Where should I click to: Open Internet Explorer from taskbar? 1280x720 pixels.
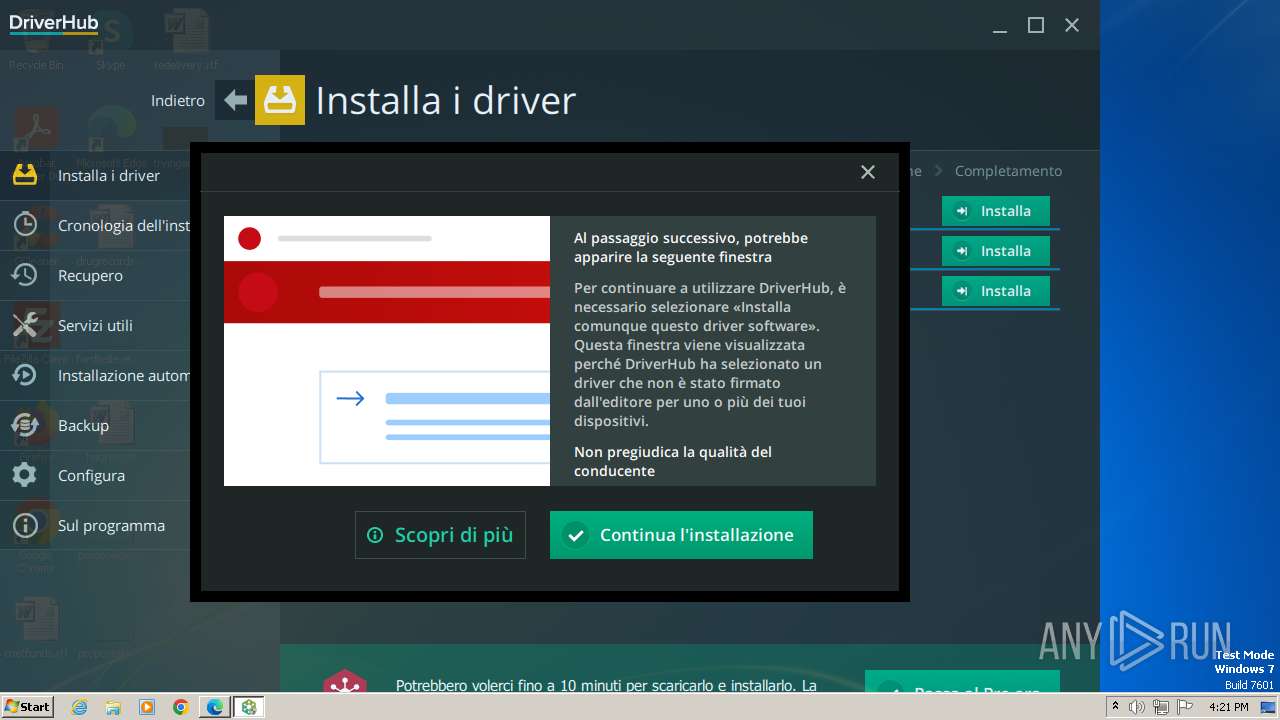pos(79,707)
